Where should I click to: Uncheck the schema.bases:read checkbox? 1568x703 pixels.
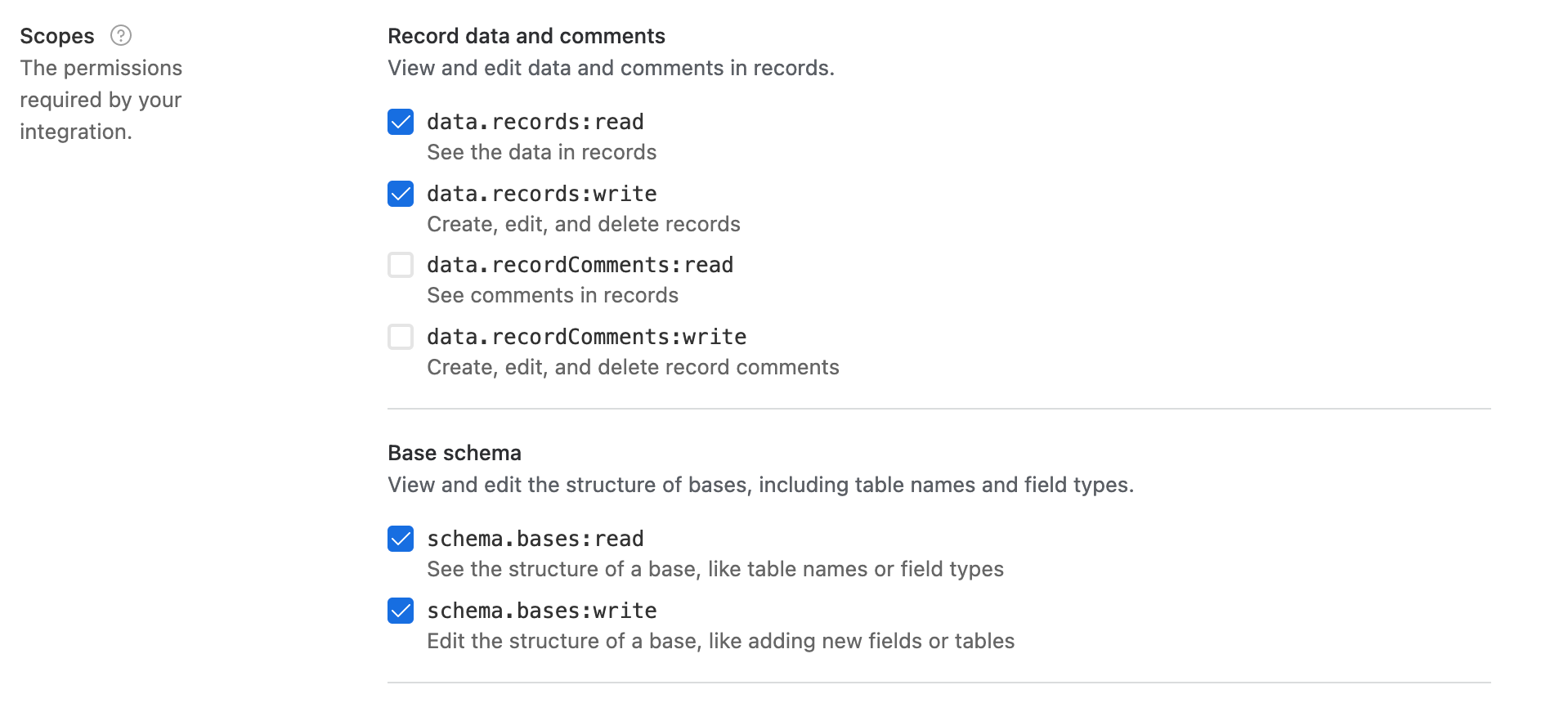[x=401, y=539]
